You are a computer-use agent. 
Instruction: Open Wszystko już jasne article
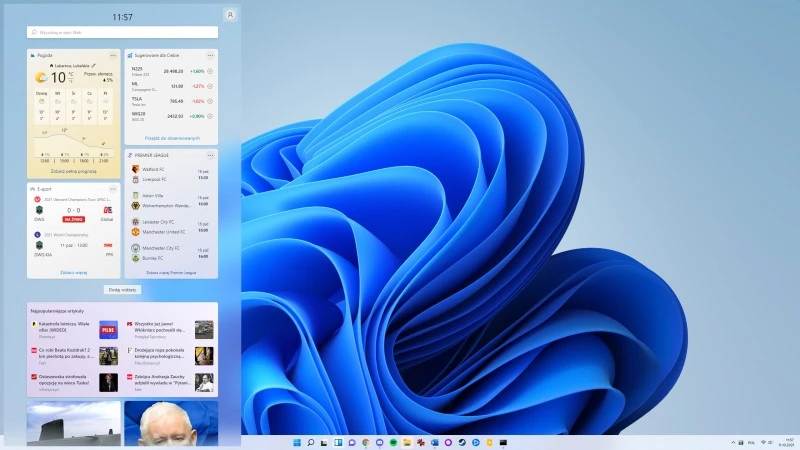(170, 330)
